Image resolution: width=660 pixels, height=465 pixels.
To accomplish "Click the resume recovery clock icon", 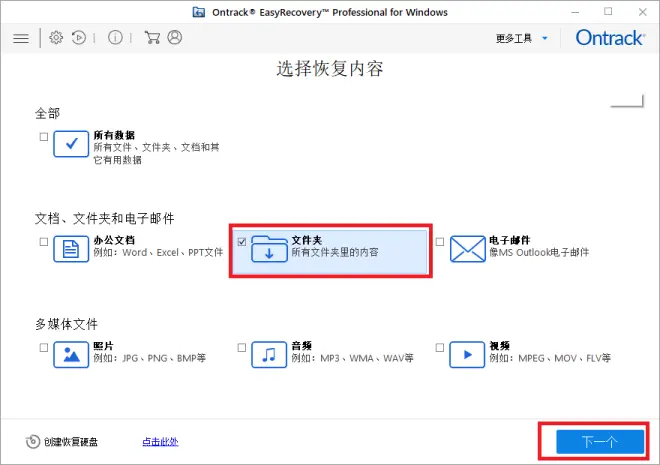I will click(x=79, y=38).
